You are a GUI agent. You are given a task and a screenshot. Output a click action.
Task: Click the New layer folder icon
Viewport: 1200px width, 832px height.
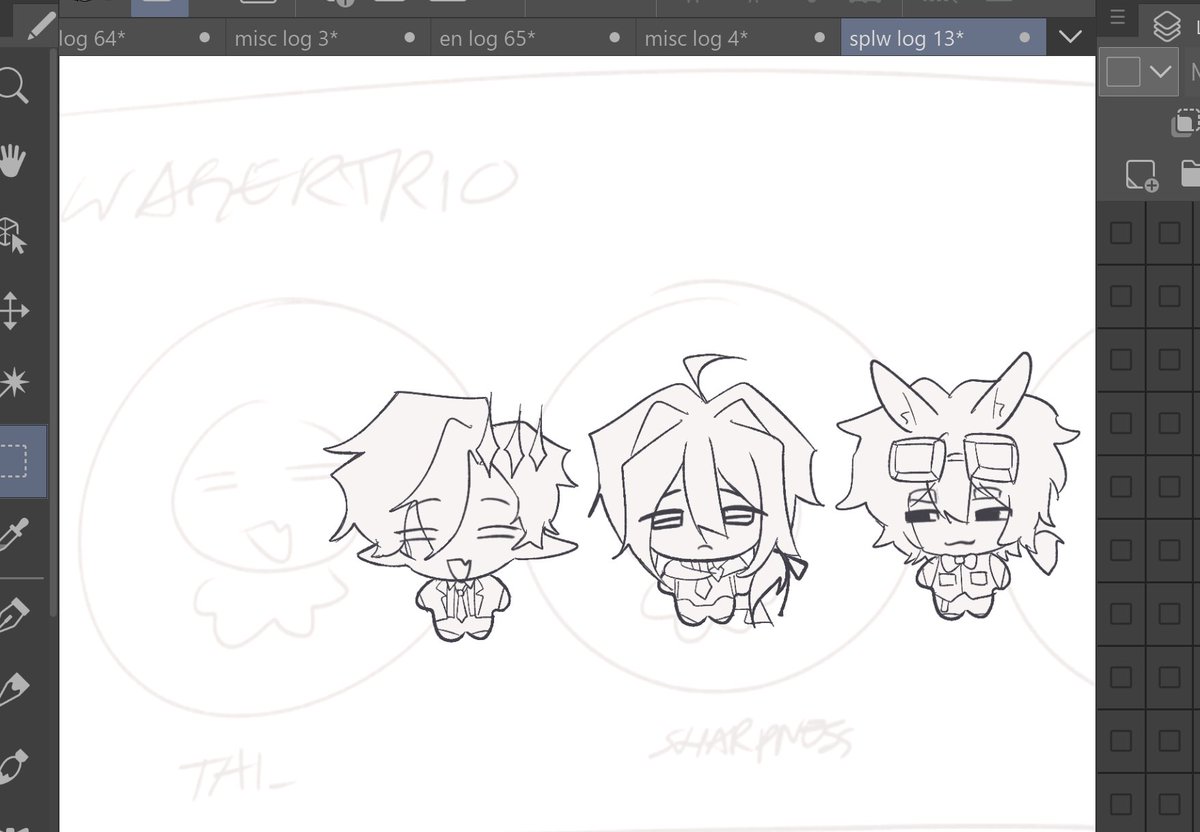(x=1190, y=174)
